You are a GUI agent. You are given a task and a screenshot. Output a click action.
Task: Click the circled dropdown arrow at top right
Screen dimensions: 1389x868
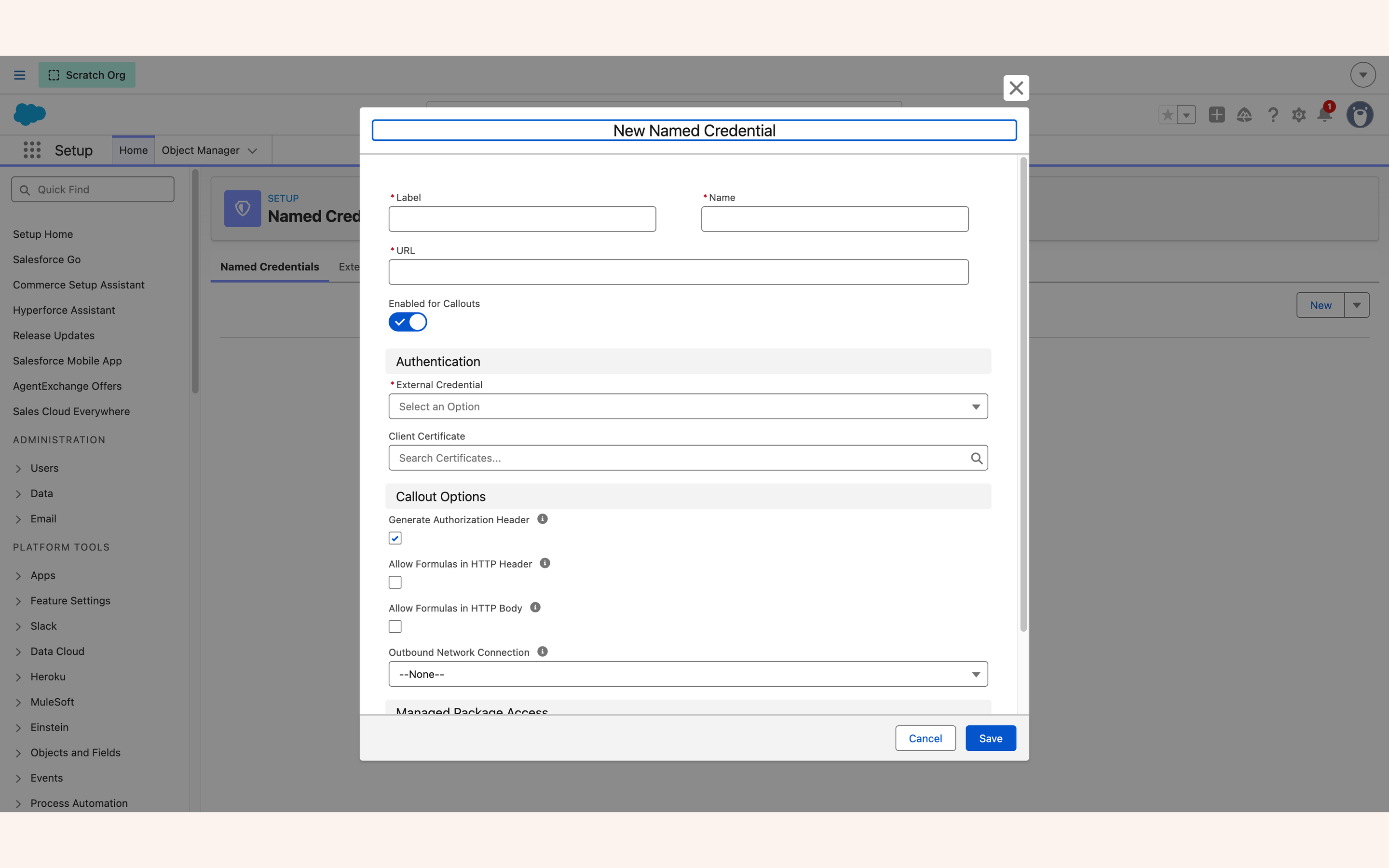point(1362,75)
